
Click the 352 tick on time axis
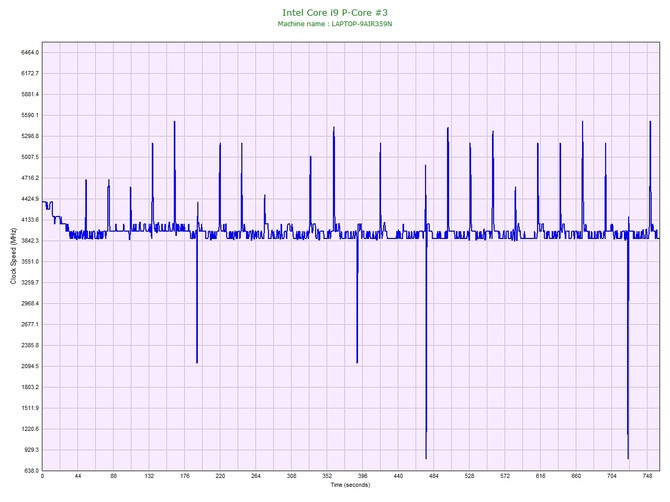pyautogui.click(x=327, y=476)
